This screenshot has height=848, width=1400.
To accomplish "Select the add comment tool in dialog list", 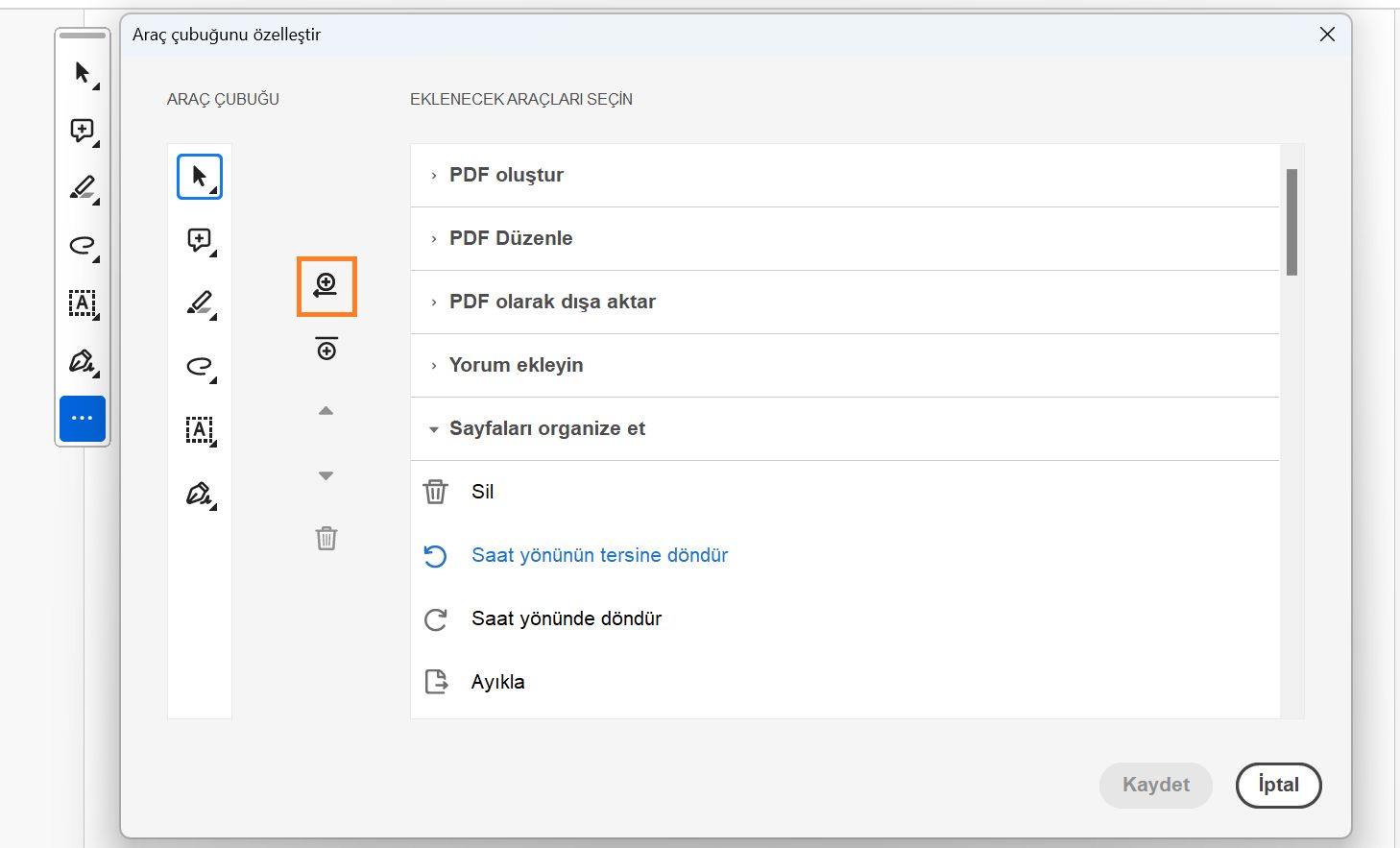I will 200,240.
